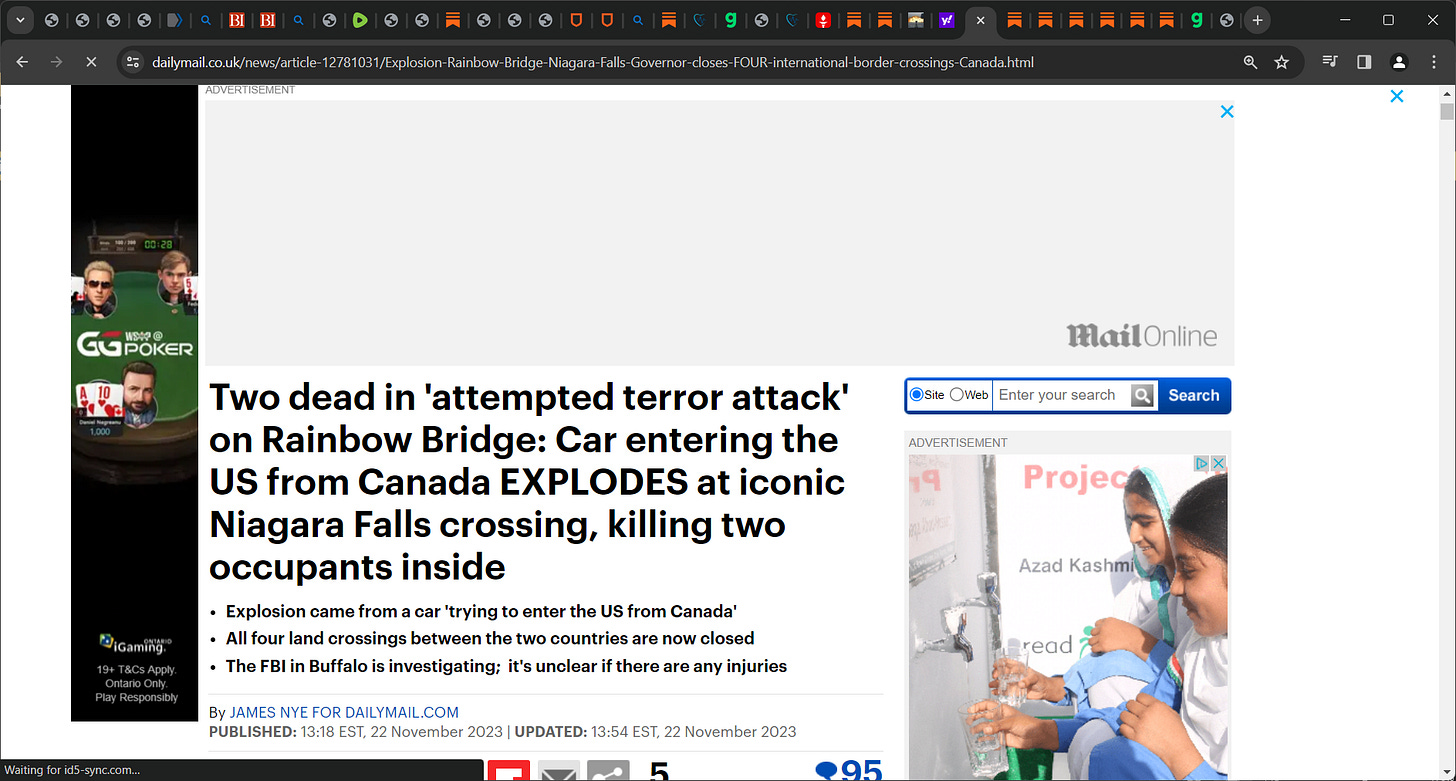Viewport: 1456px width, 781px height.
Task: Expand the tab search dropdown arrow
Action: click(x=19, y=20)
